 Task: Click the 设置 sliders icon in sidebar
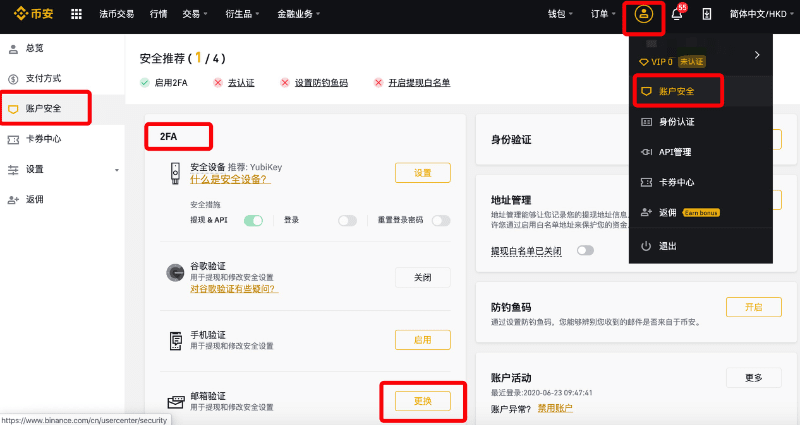13,169
